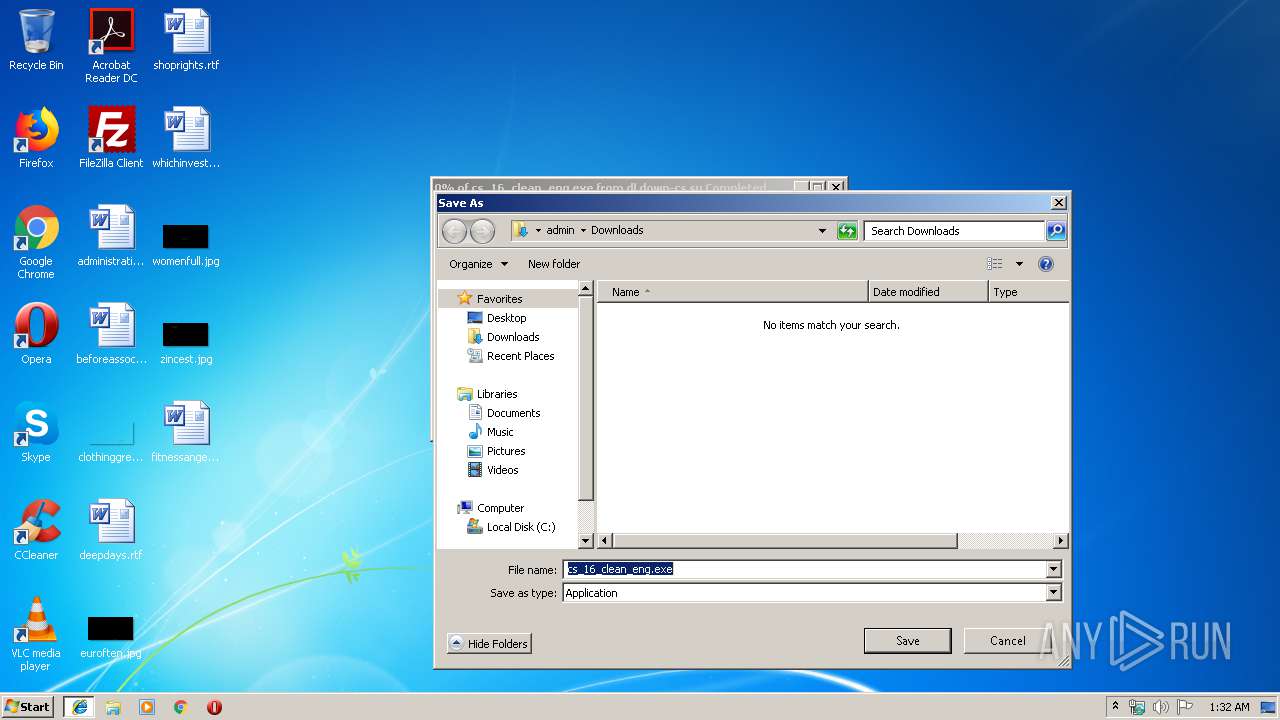Launch VLC media player shortcut

36,634
